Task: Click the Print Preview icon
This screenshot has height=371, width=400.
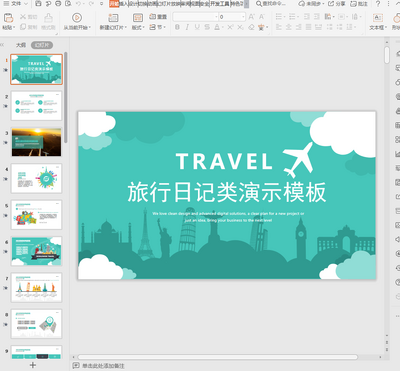Action: (68, 4)
